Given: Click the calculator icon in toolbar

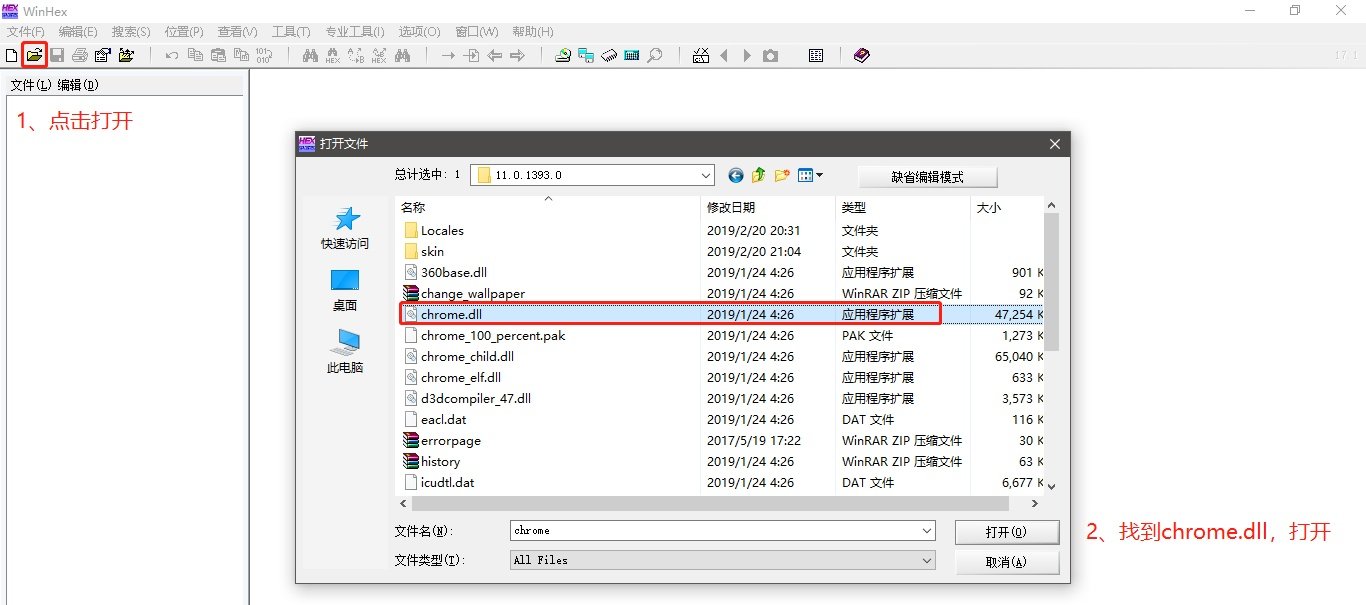Looking at the screenshot, I should click(x=631, y=55).
